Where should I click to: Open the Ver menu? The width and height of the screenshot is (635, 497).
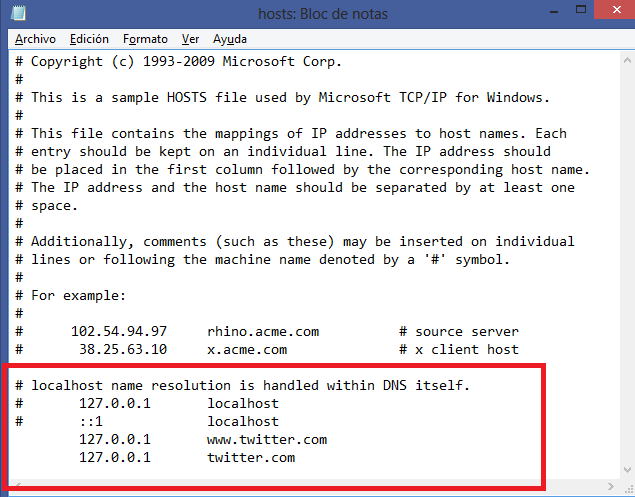click(x=190, y=39)
